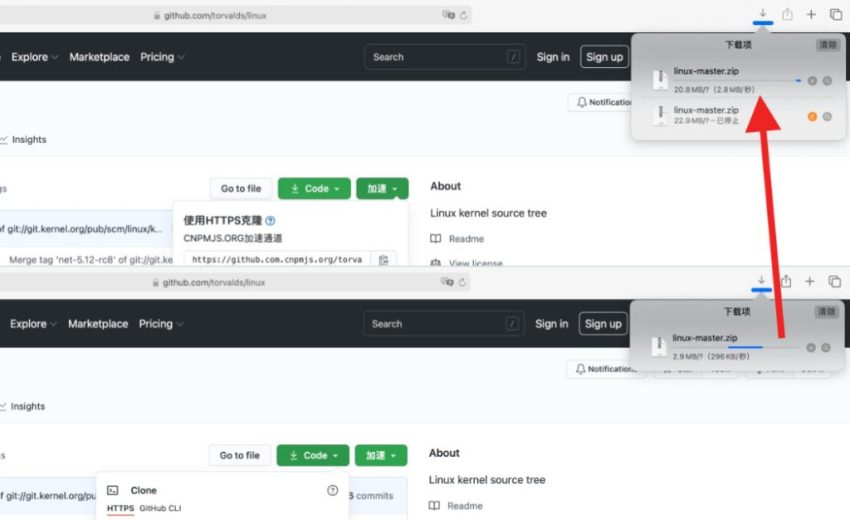Reveal the 20.8 MB linux-master.zip in Finder

(827, 81)
